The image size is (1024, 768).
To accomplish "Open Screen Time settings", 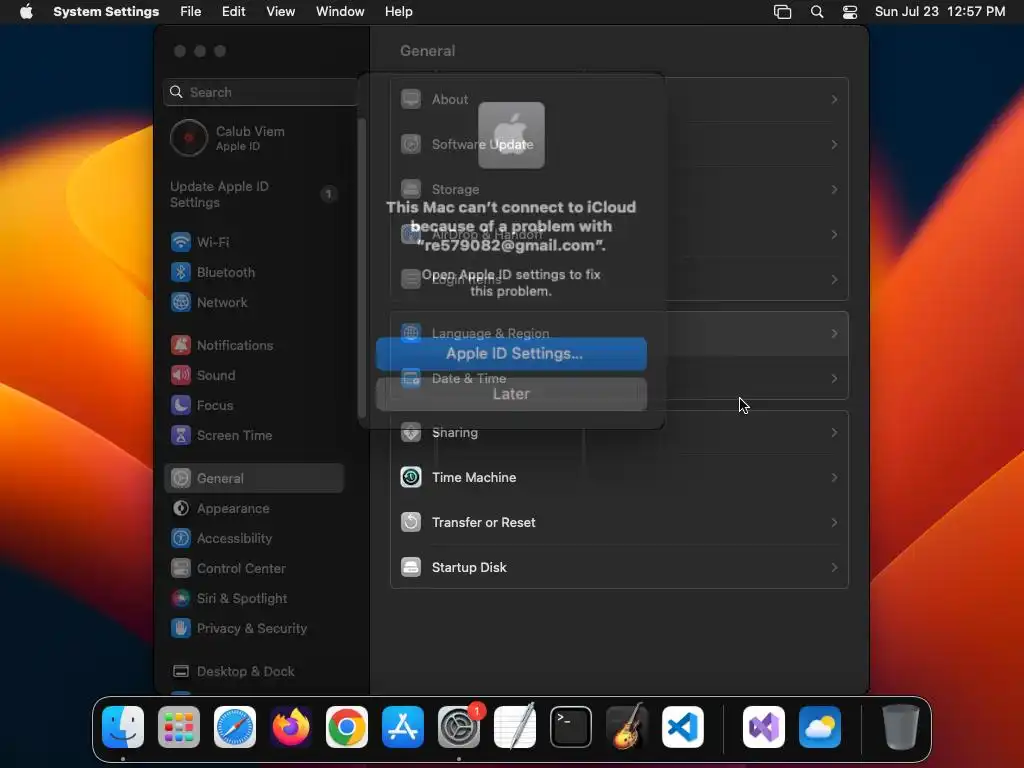I will pyautogui.click(x=255, y=436).
